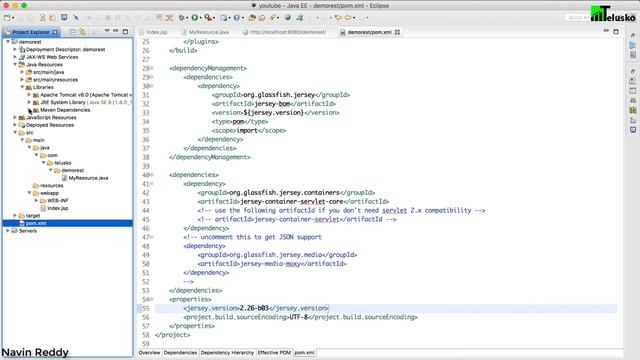Select src/main/resources under Java Resources
This screenshot has height=360, width=640.
point(56,80)
